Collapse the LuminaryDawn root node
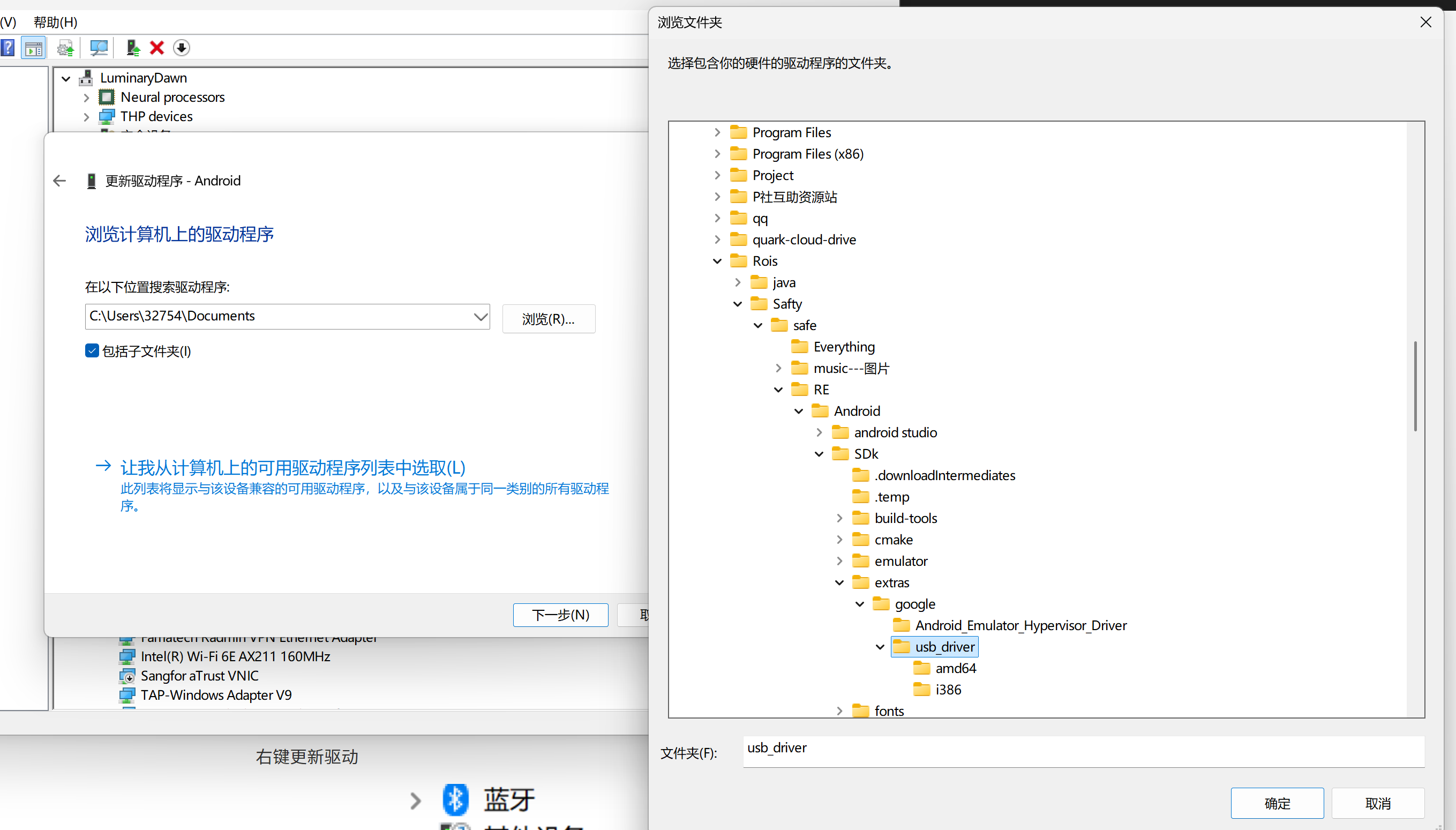The width and height of the screenshot is (1456, 830). coord(66,78)
